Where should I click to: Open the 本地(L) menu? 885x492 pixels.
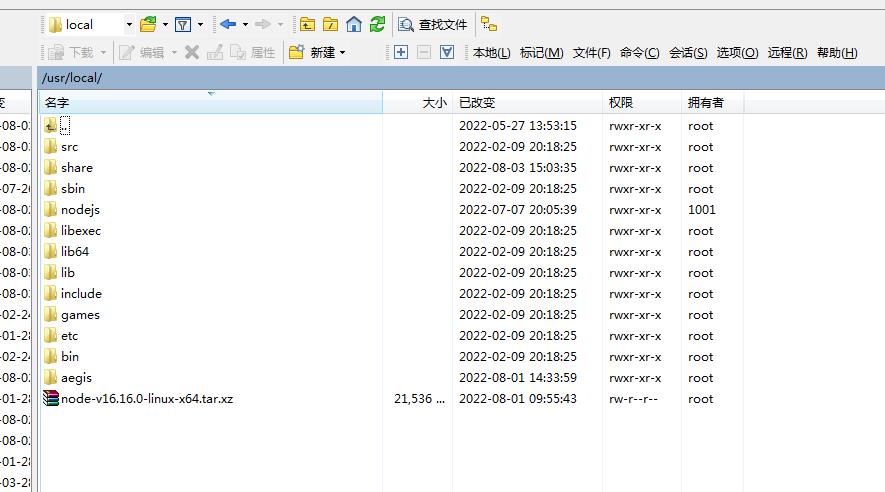(x=492, y=53)
